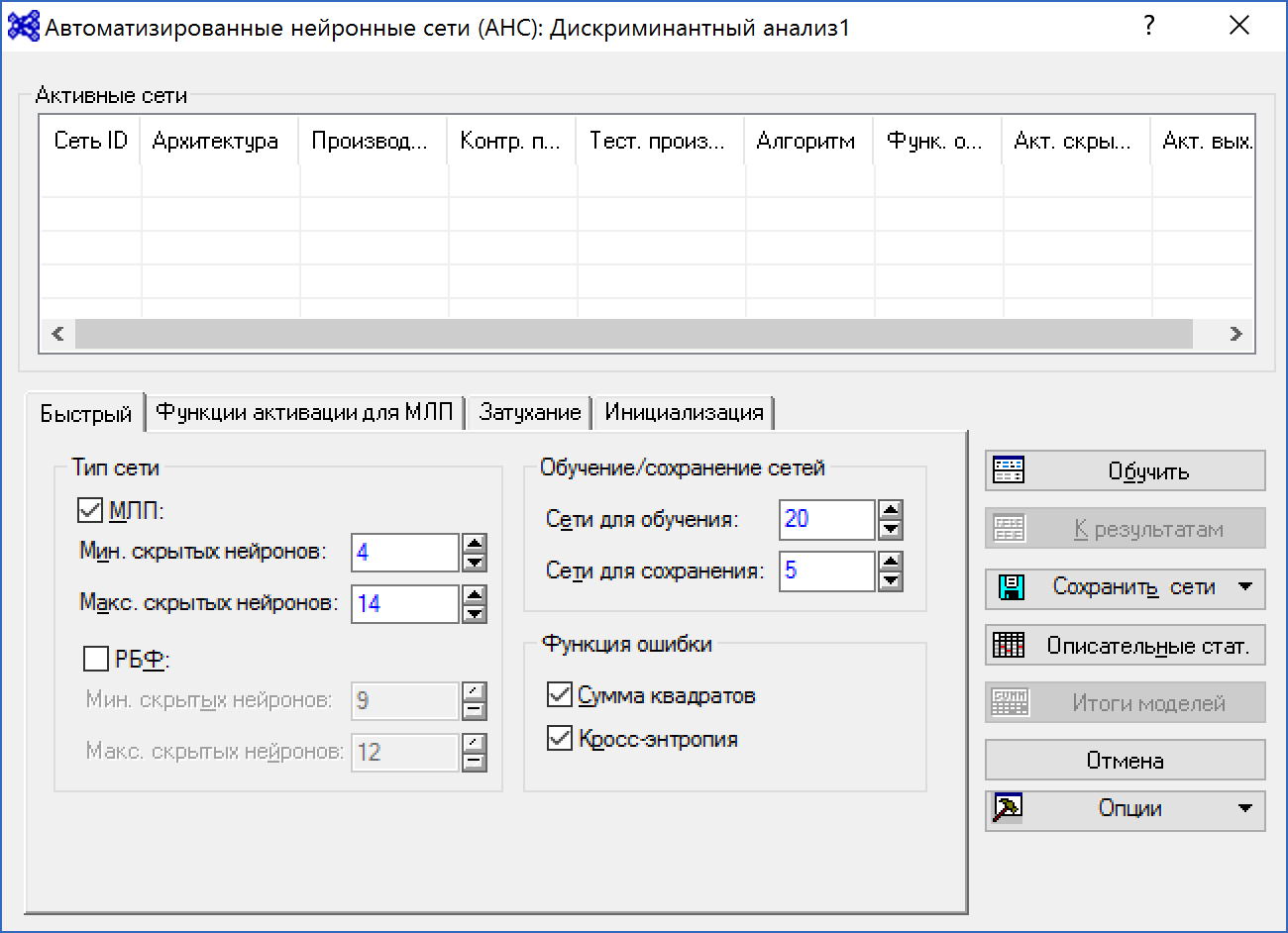Switch to the Быстрый tab
This screenshot has width=1288, height=933.
coord(85,413)
